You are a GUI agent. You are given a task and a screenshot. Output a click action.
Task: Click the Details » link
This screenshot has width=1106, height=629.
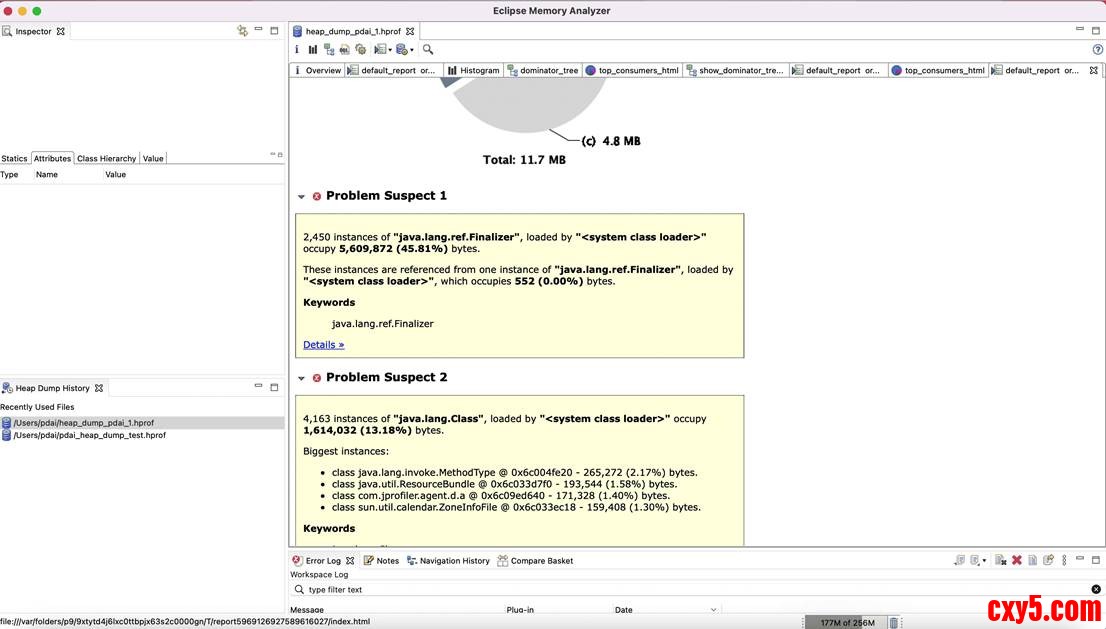(323, 345)
